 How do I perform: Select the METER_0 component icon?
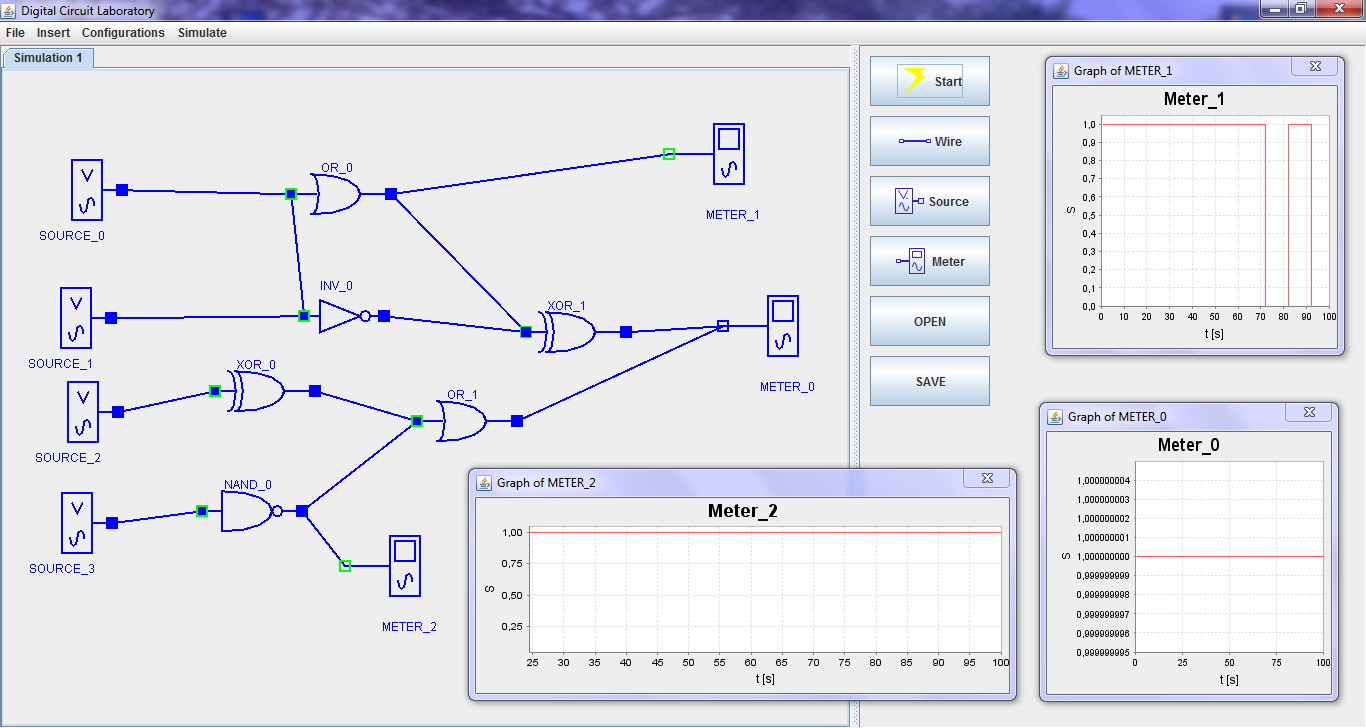pyautogui.click(x=783, y=326)
